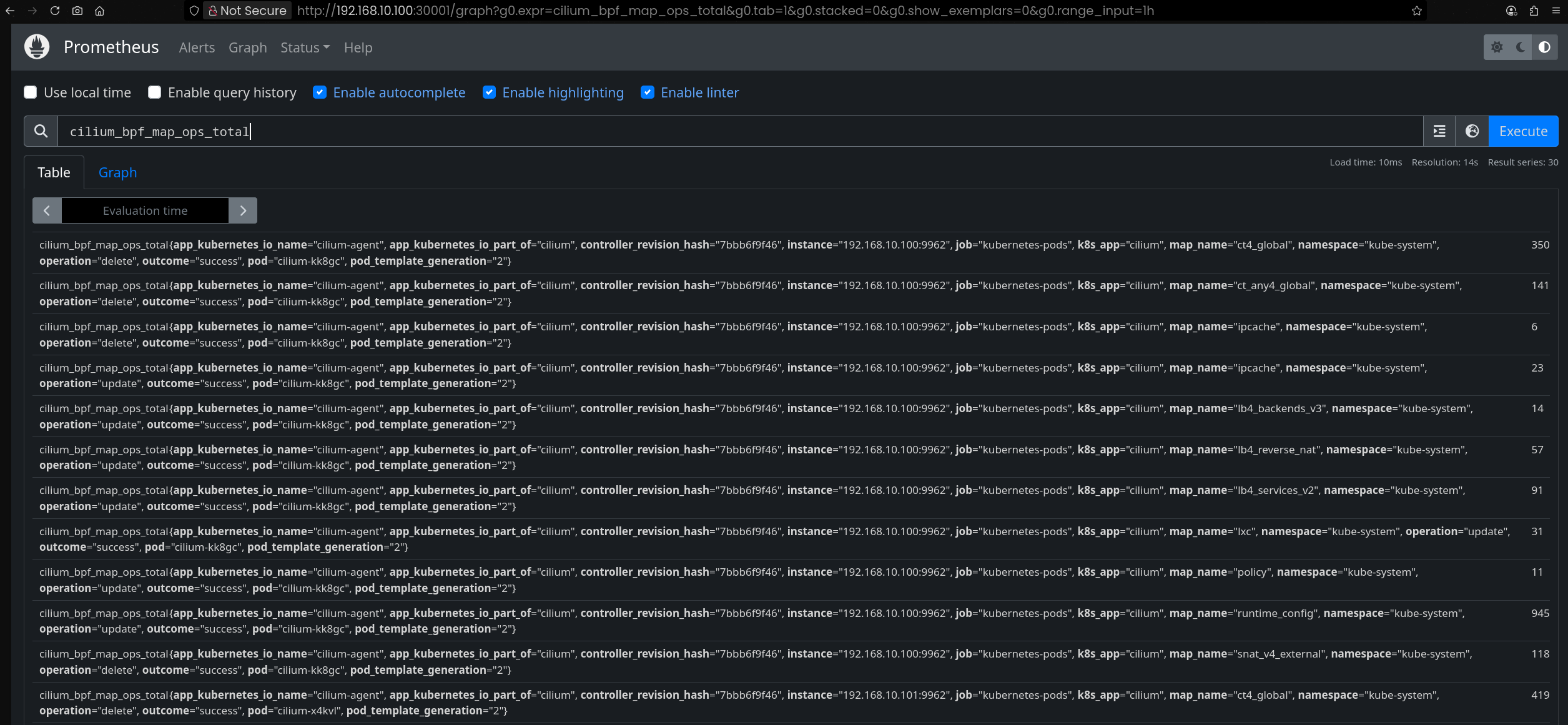1568x725 pixels.
Task: Step evaluation time backward
Action: 47,210
